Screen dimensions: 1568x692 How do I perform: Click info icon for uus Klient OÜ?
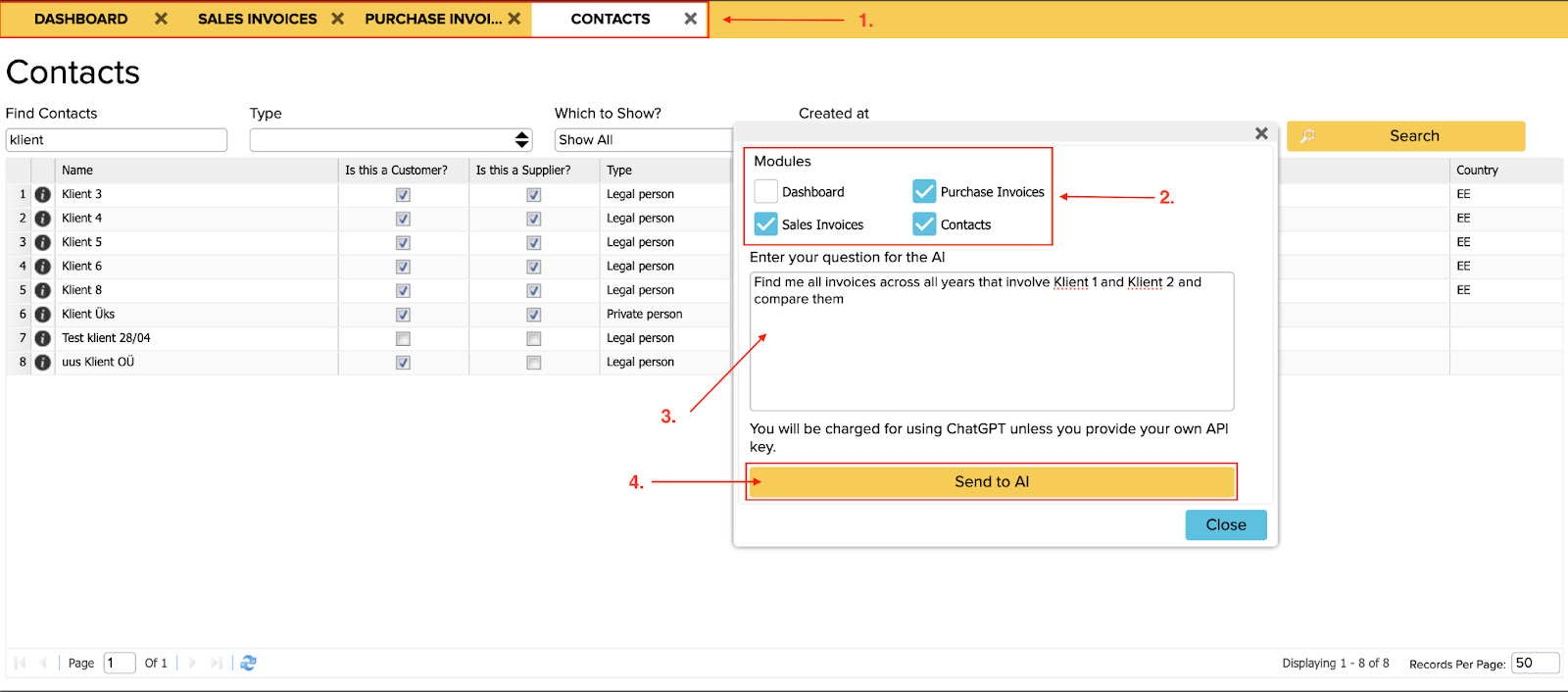point(42,363)
